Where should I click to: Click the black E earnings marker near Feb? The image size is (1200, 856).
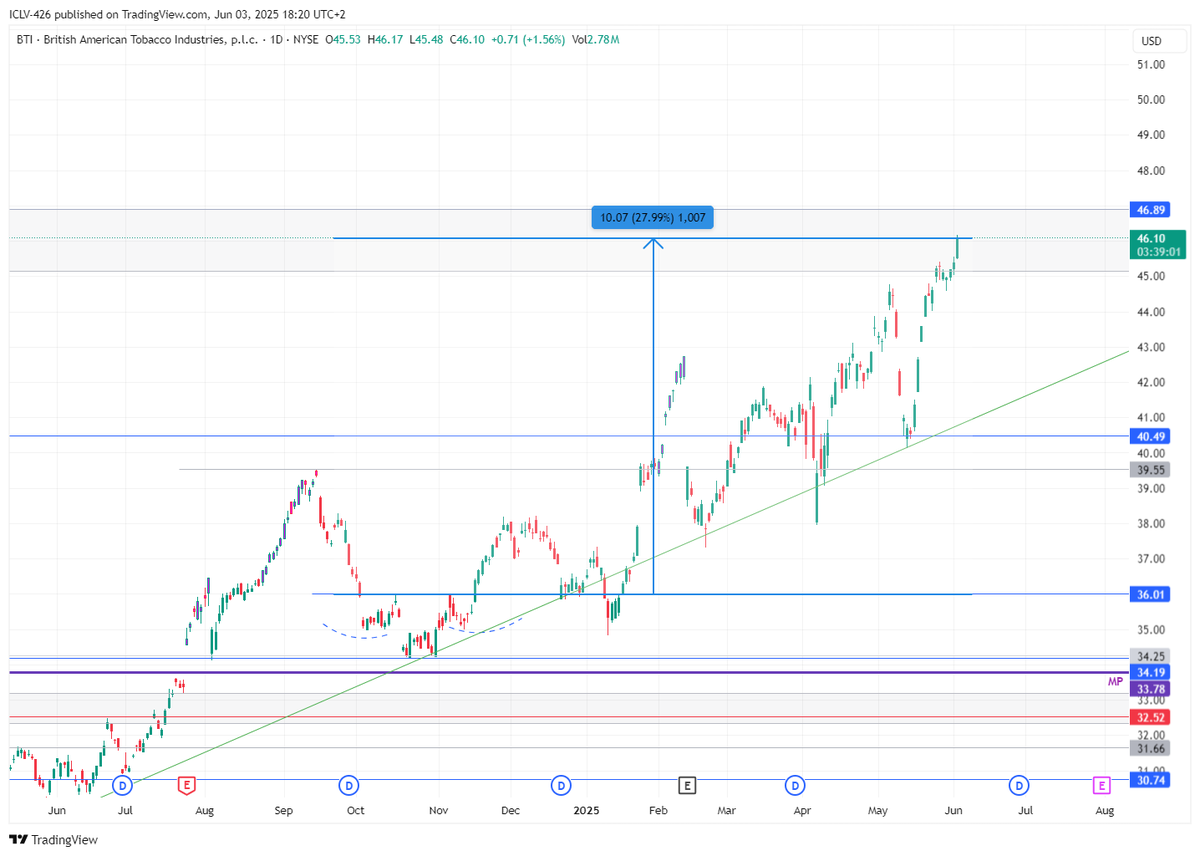[686, 785]
